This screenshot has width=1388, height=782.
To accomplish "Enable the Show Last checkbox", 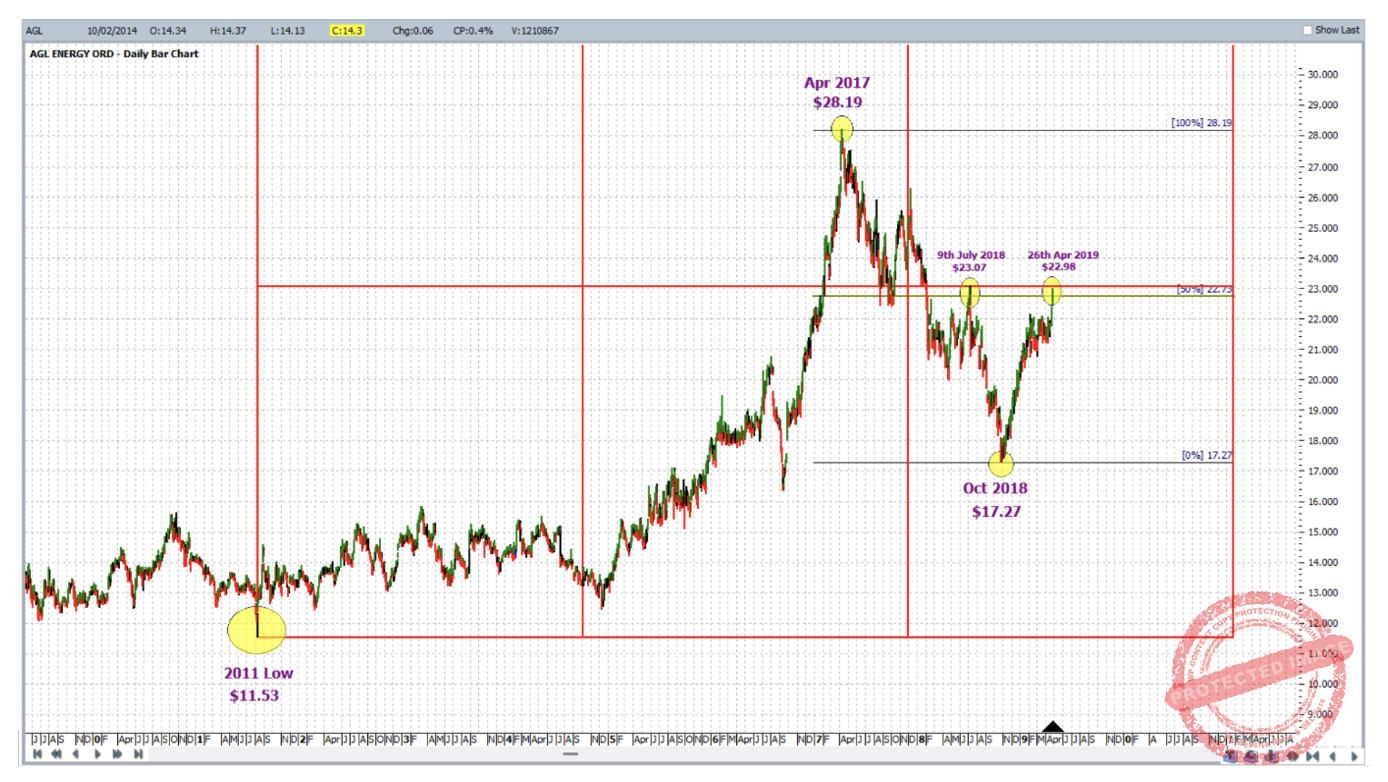I will pos(1308,30).
